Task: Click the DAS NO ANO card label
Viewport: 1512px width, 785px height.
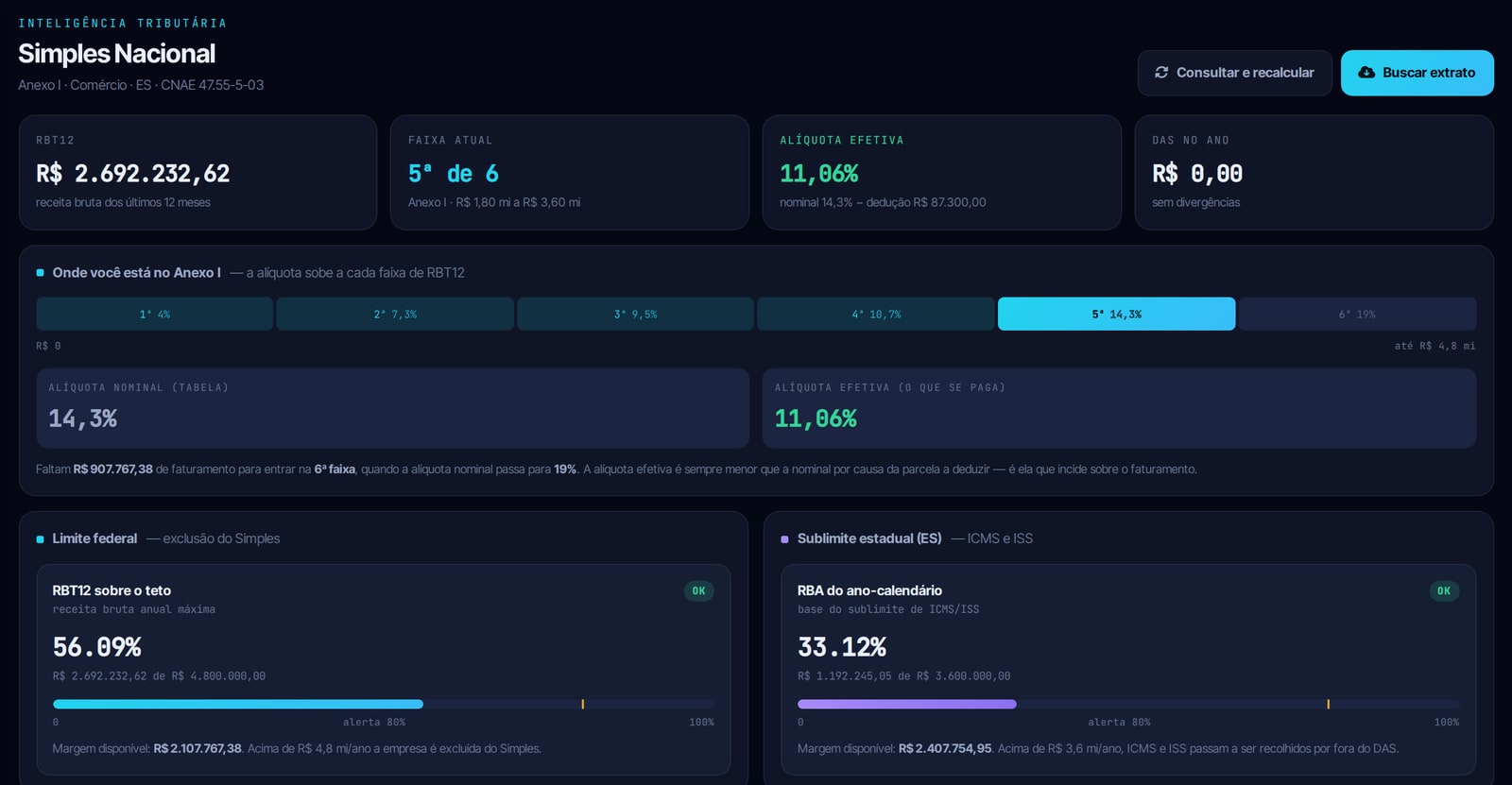Action: (x=1191, y=140)
